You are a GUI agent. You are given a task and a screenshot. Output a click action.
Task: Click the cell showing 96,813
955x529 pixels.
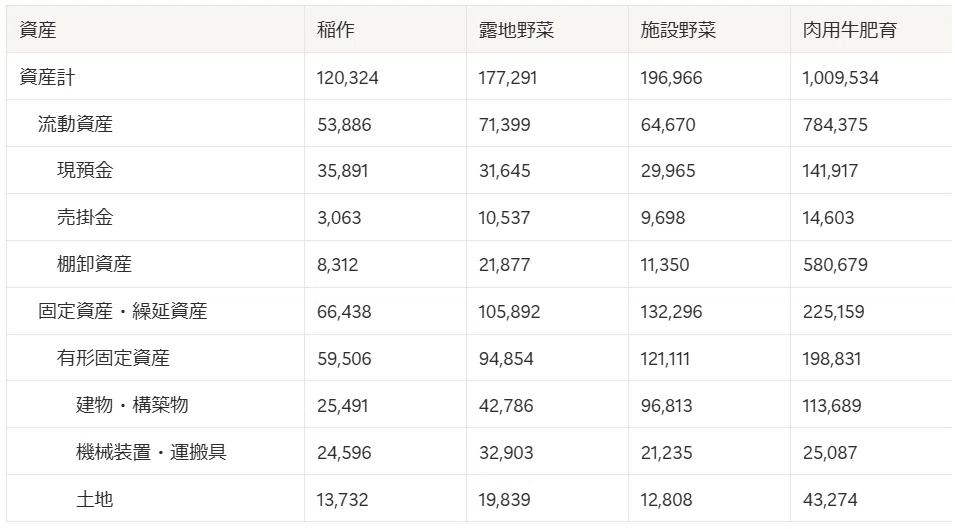(x=666, y=405)
